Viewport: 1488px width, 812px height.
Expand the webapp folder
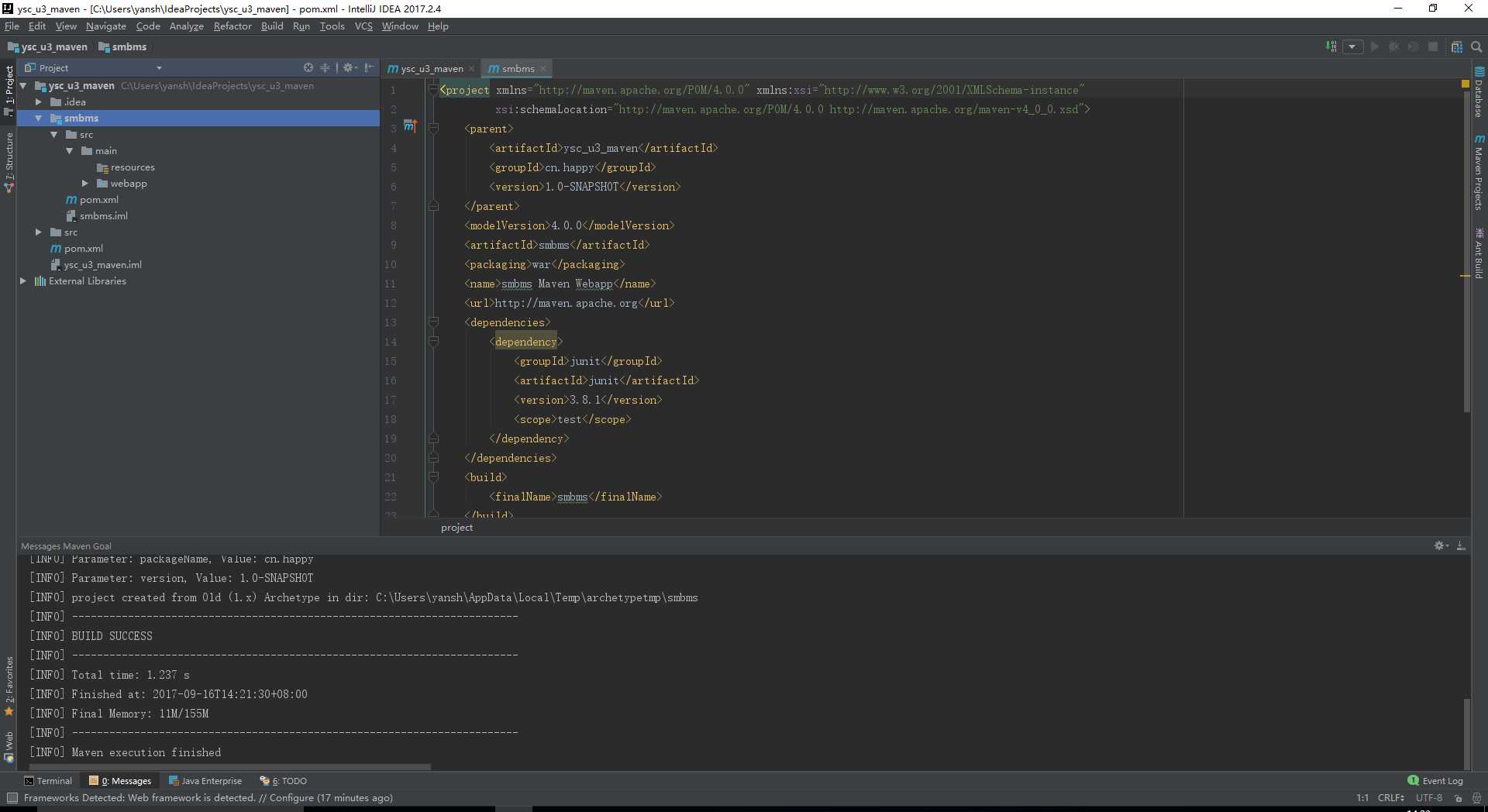click(85, 183)
